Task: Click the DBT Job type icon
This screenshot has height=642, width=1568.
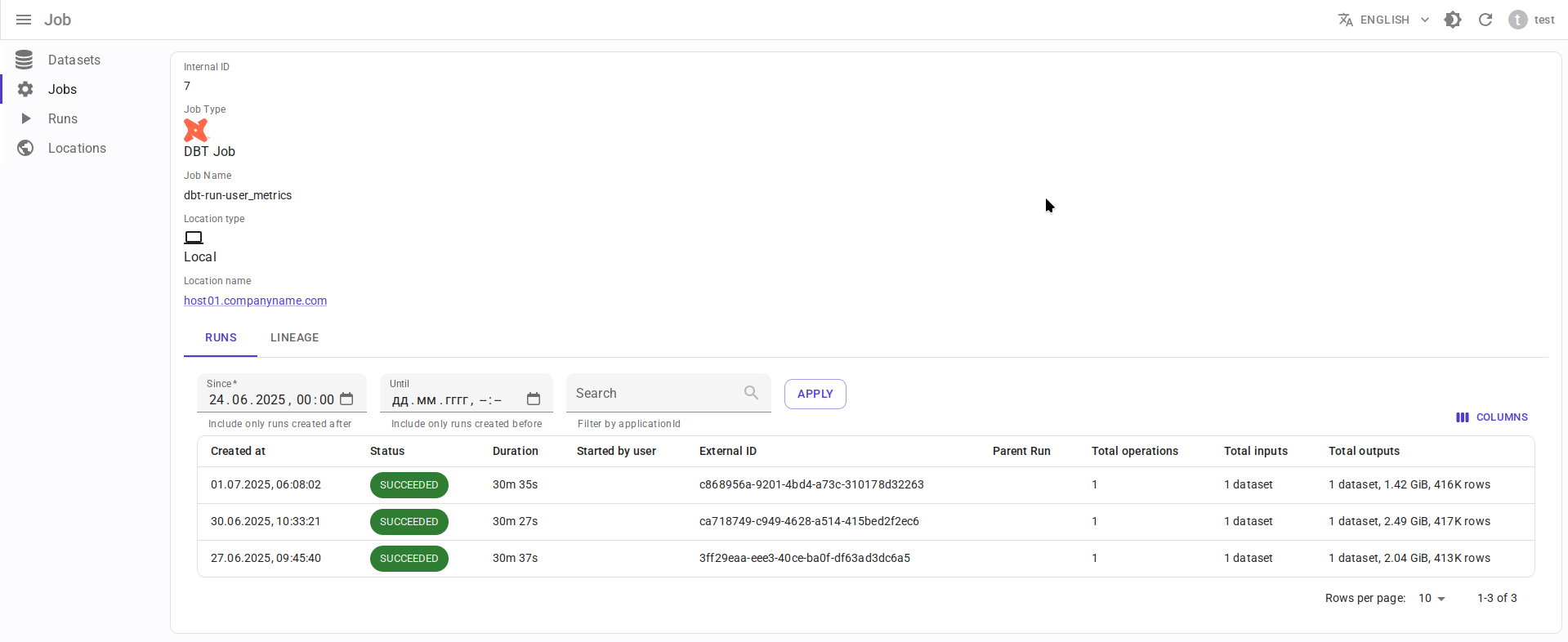Action: coord(195,130)
